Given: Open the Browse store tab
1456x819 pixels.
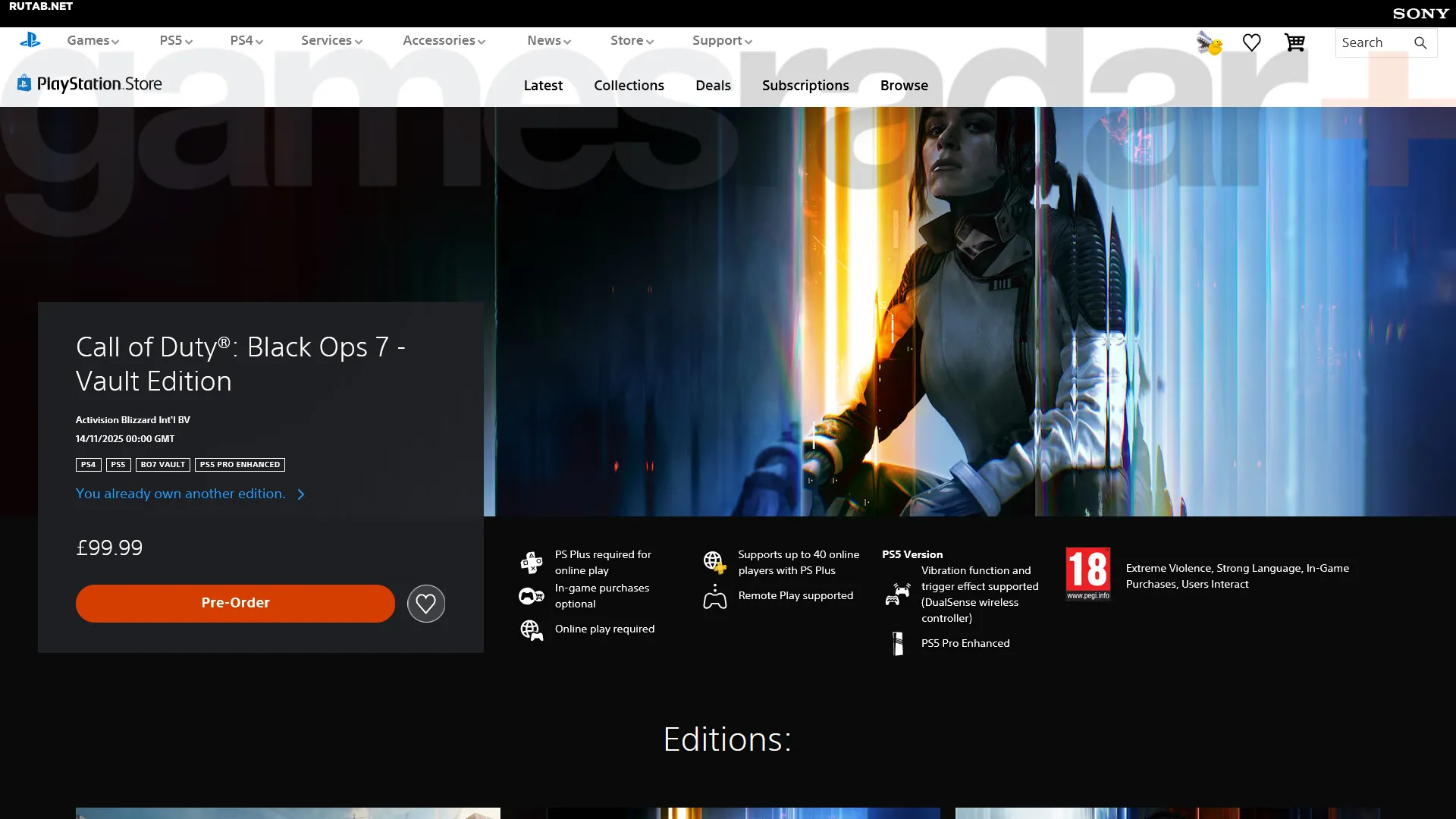Looking at the screenshot, I should pos(904,86).
